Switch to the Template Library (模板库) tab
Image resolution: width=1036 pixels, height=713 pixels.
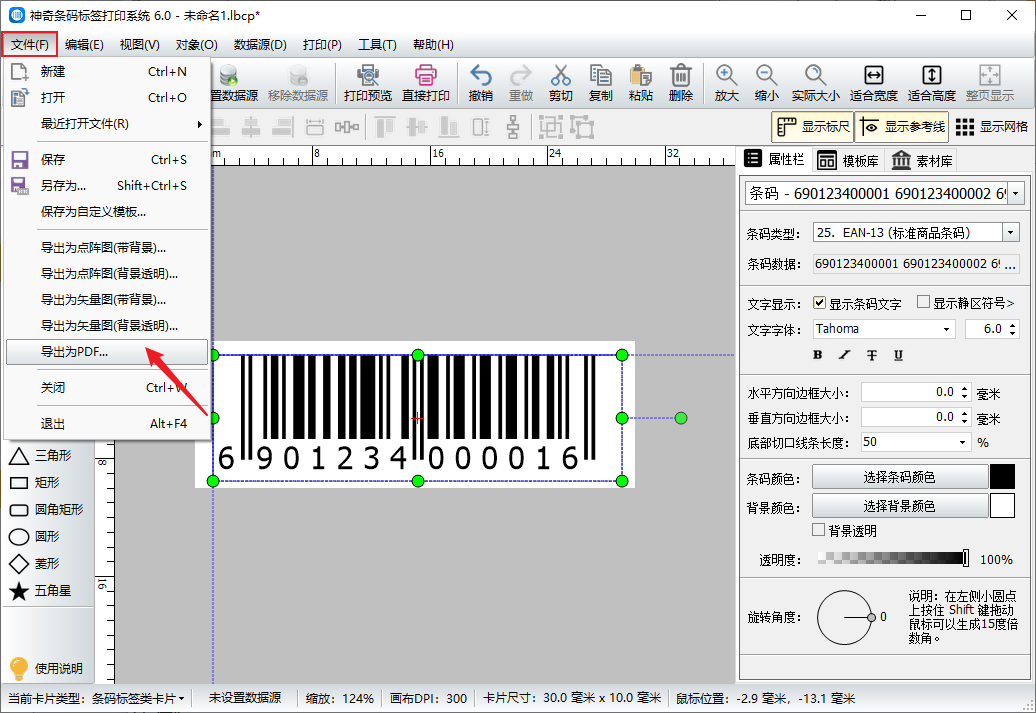click(x=848, y=161)
